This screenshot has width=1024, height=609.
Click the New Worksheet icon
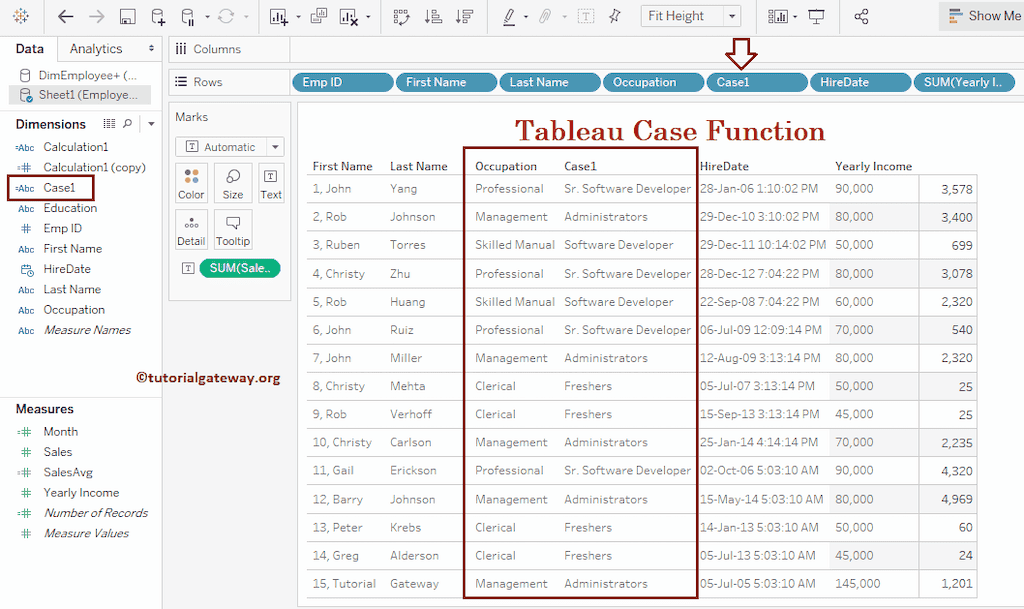[x=279, y=17]
